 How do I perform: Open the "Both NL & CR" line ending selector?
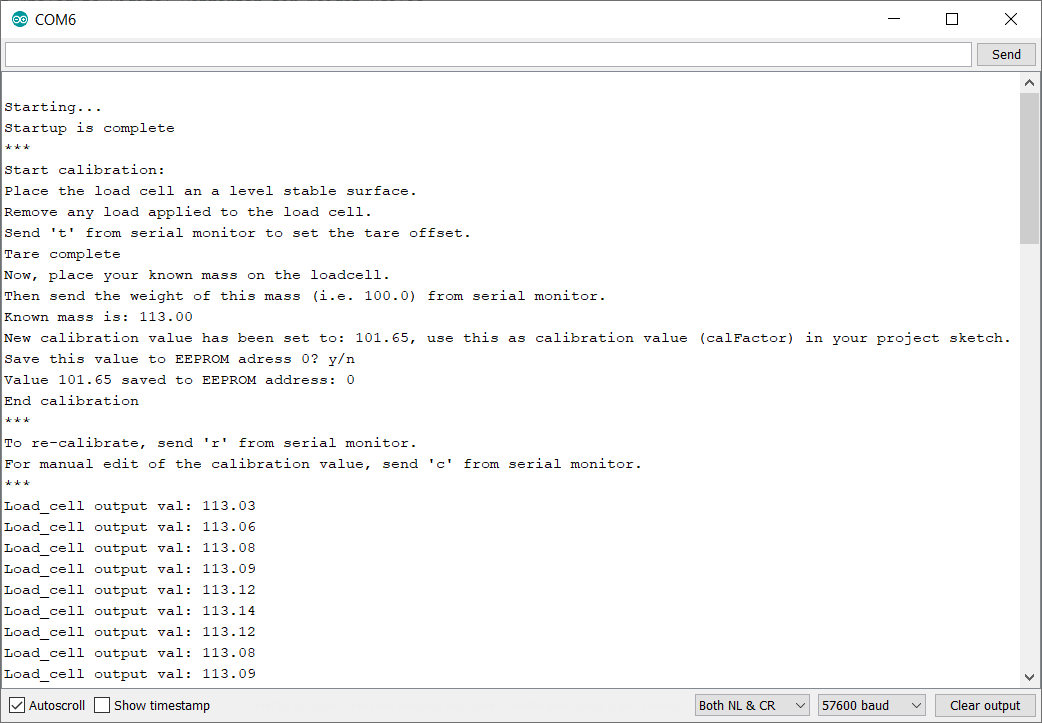coord(751,705)
